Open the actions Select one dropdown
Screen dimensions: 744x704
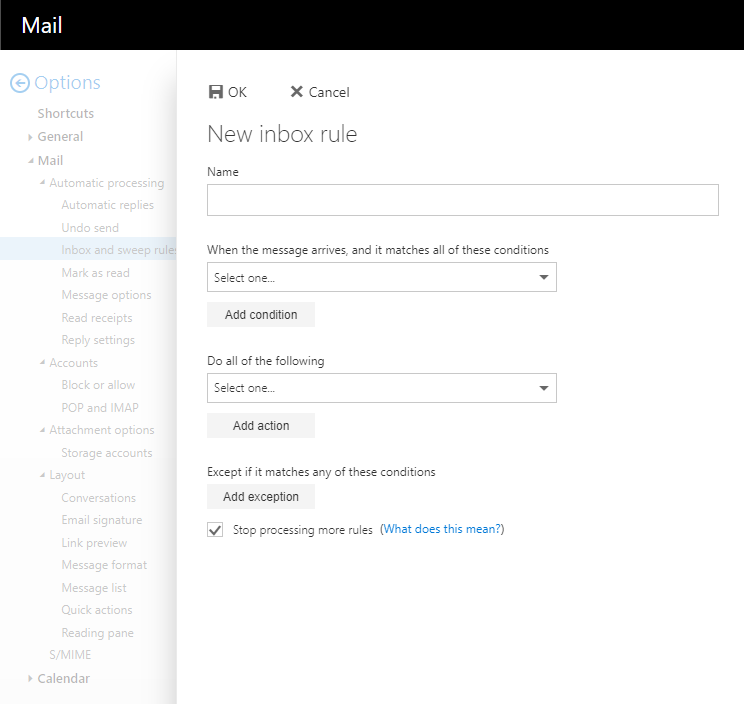tap(381, 388)
